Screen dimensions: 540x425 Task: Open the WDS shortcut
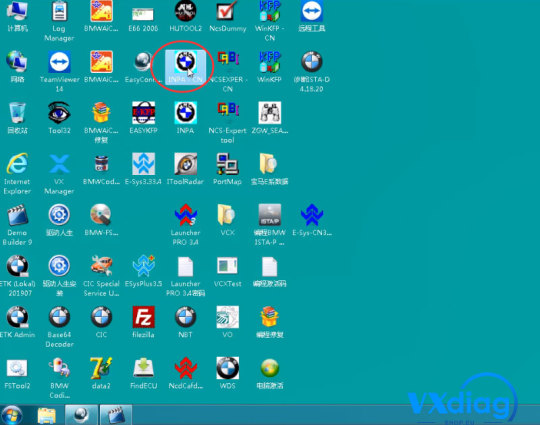click(x=228, y=373)
